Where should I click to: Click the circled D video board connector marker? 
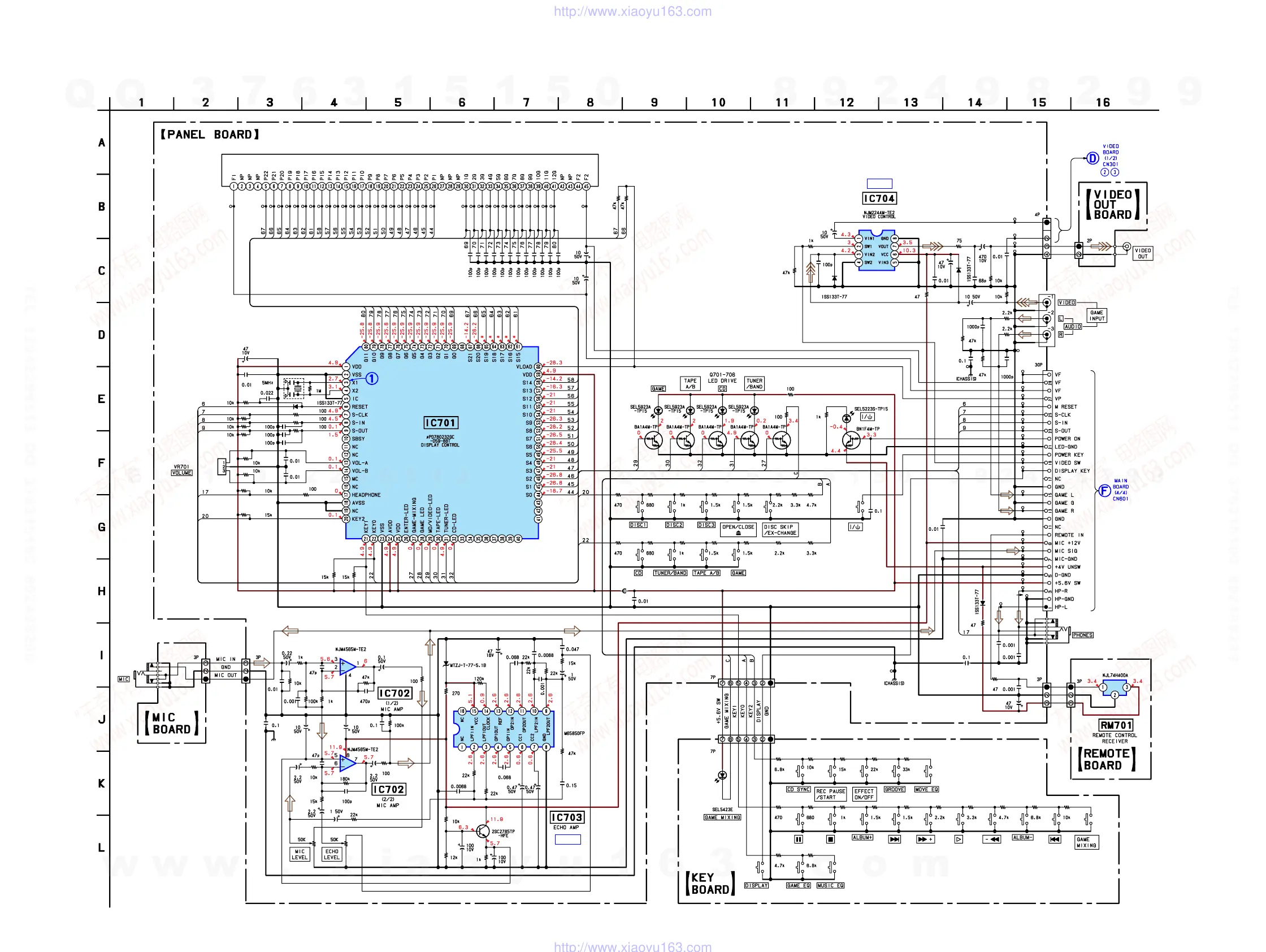[1092, 158]
